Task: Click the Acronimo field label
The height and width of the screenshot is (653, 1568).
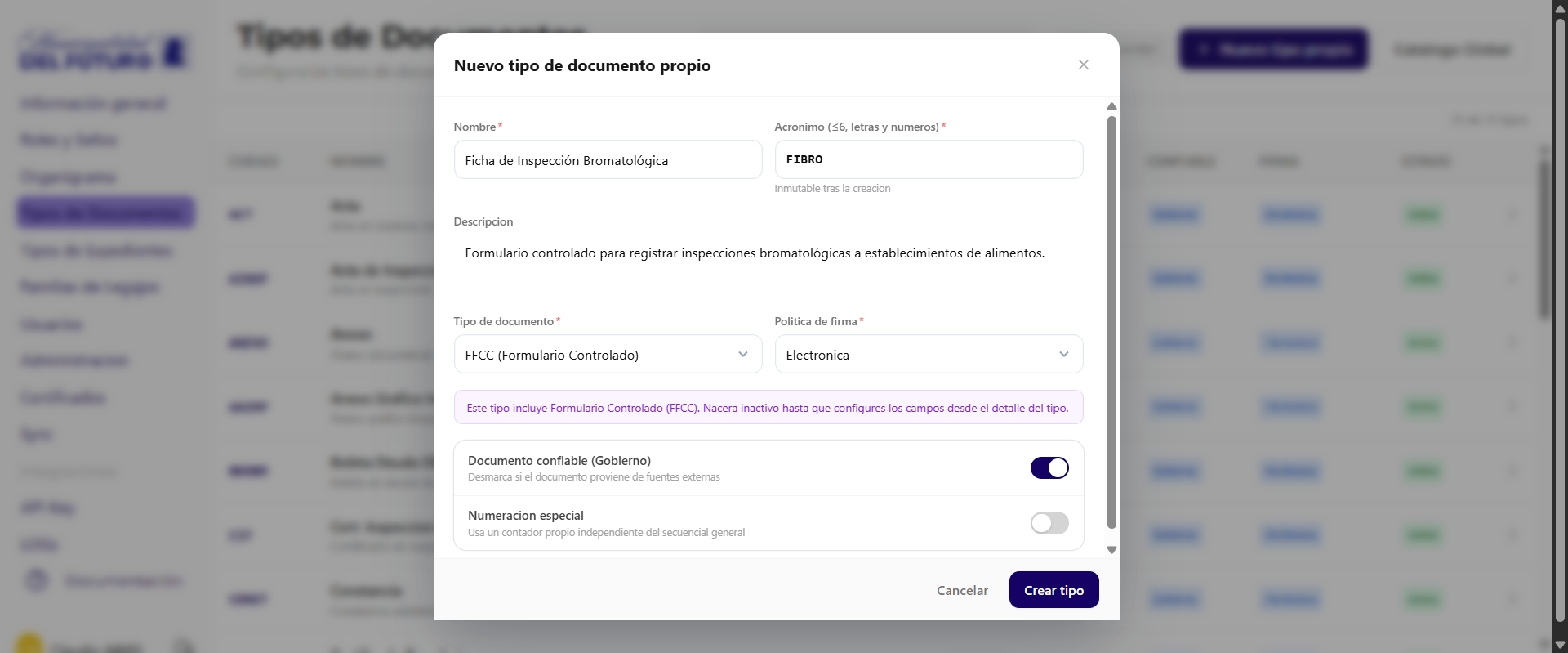Action: tap(857, 127)
